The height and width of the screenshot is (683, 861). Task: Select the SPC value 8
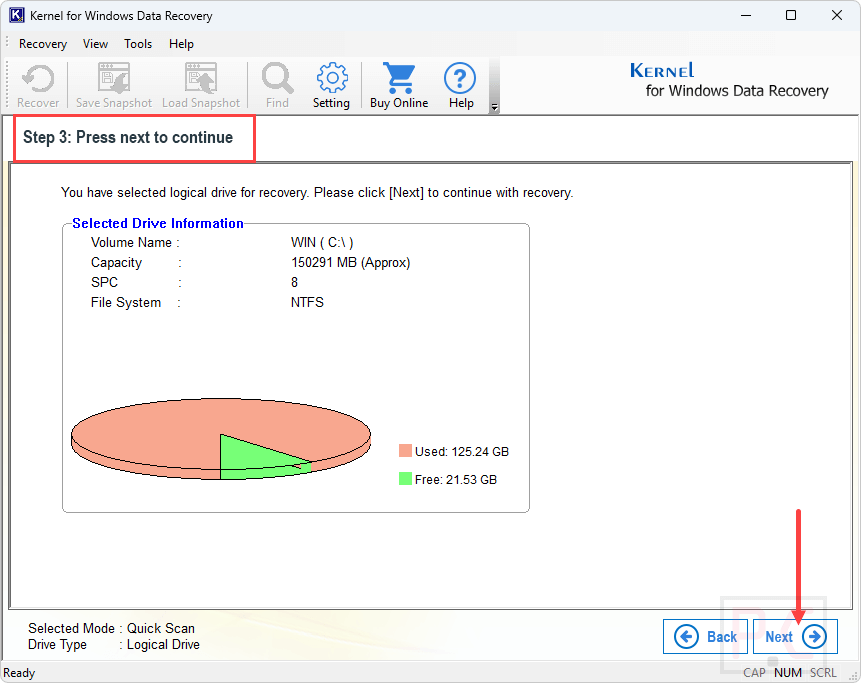coord(294,282)
